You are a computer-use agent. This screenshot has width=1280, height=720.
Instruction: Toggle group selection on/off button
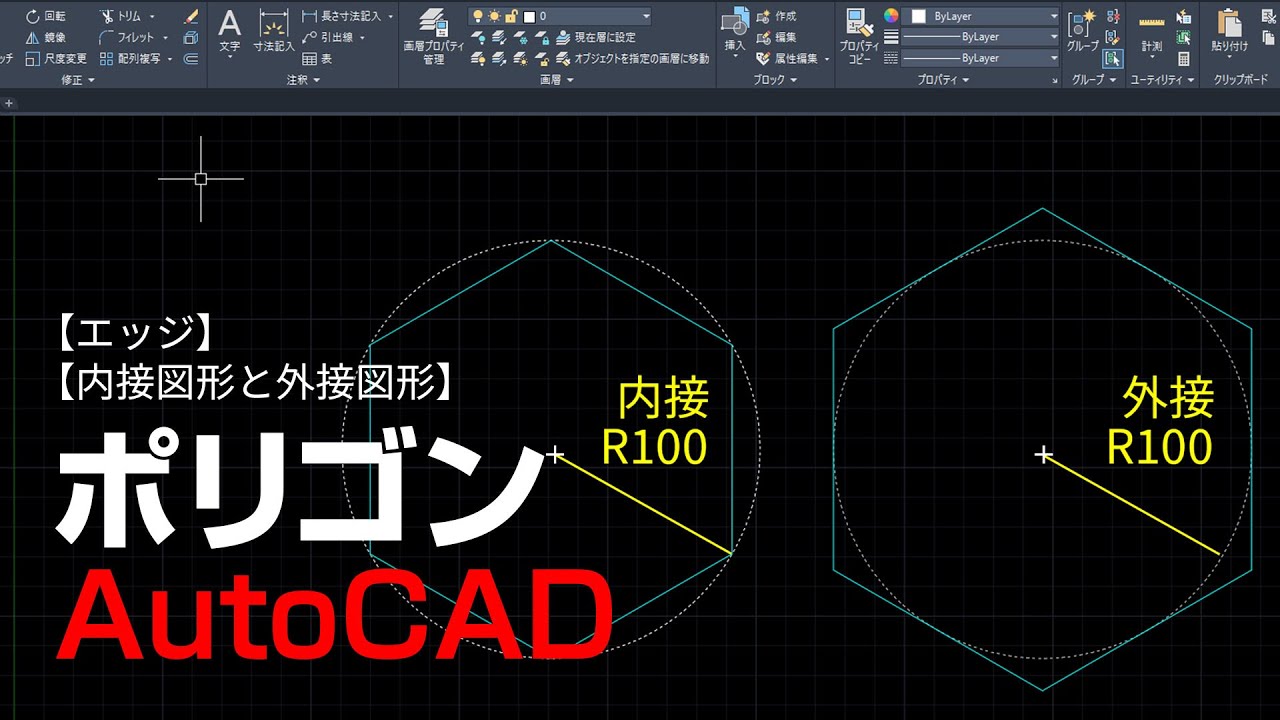(x=1113, y=58)
